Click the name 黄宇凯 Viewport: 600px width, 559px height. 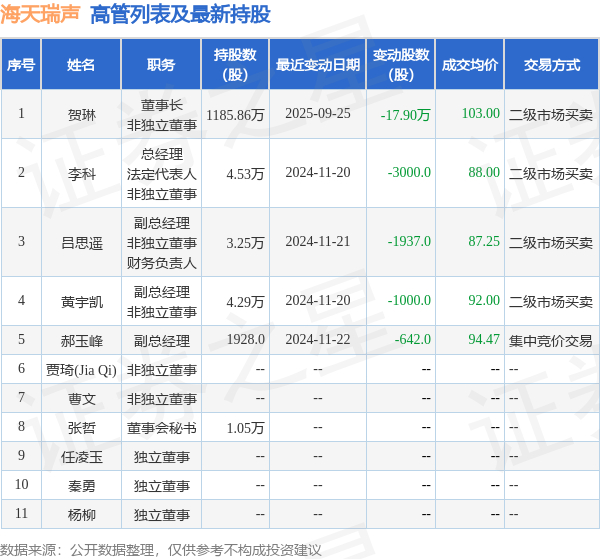coord(82,302)
